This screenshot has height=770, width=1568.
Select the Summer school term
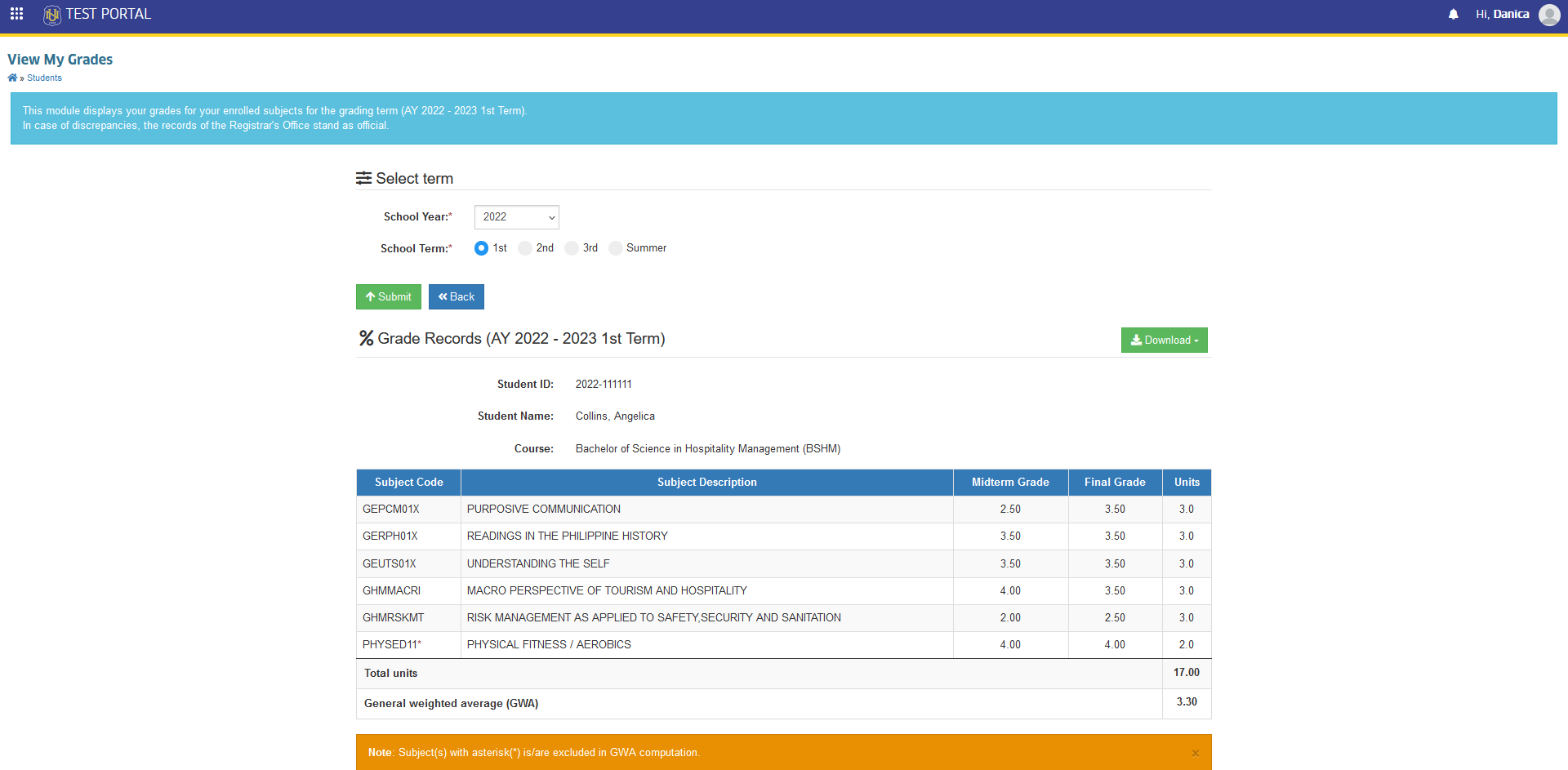tap(616, 248)
